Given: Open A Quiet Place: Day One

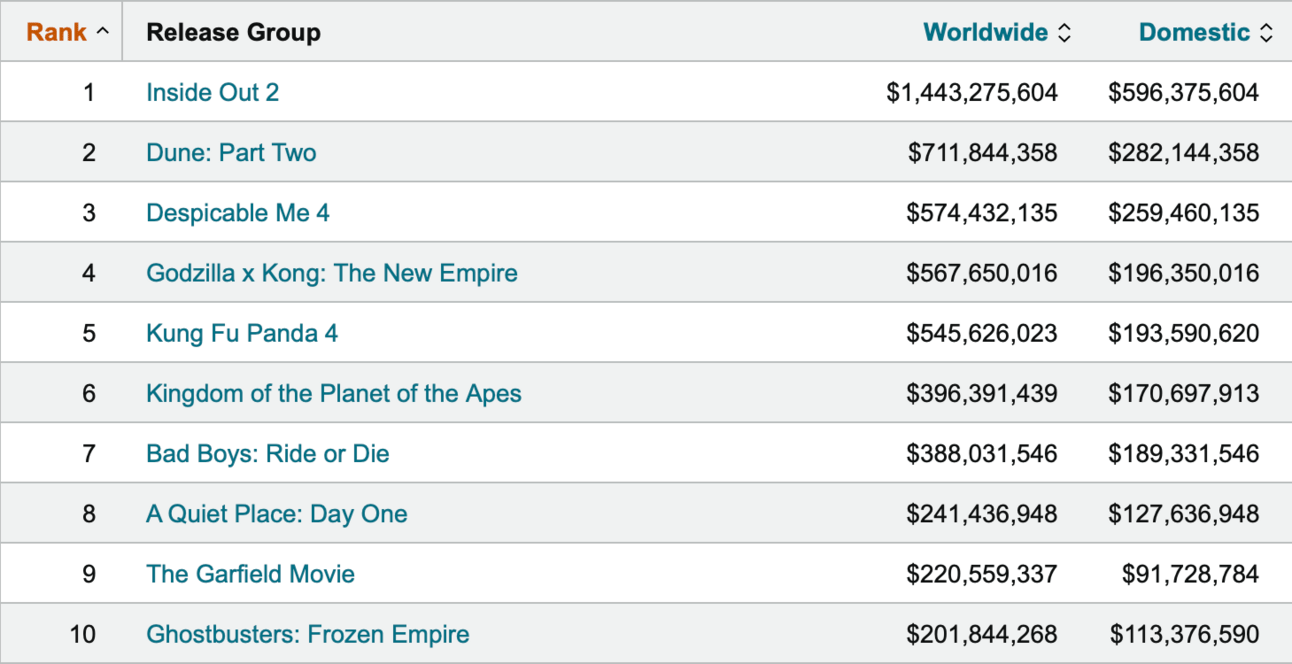Looking at the screenshot, I should (x=276, y=514).
